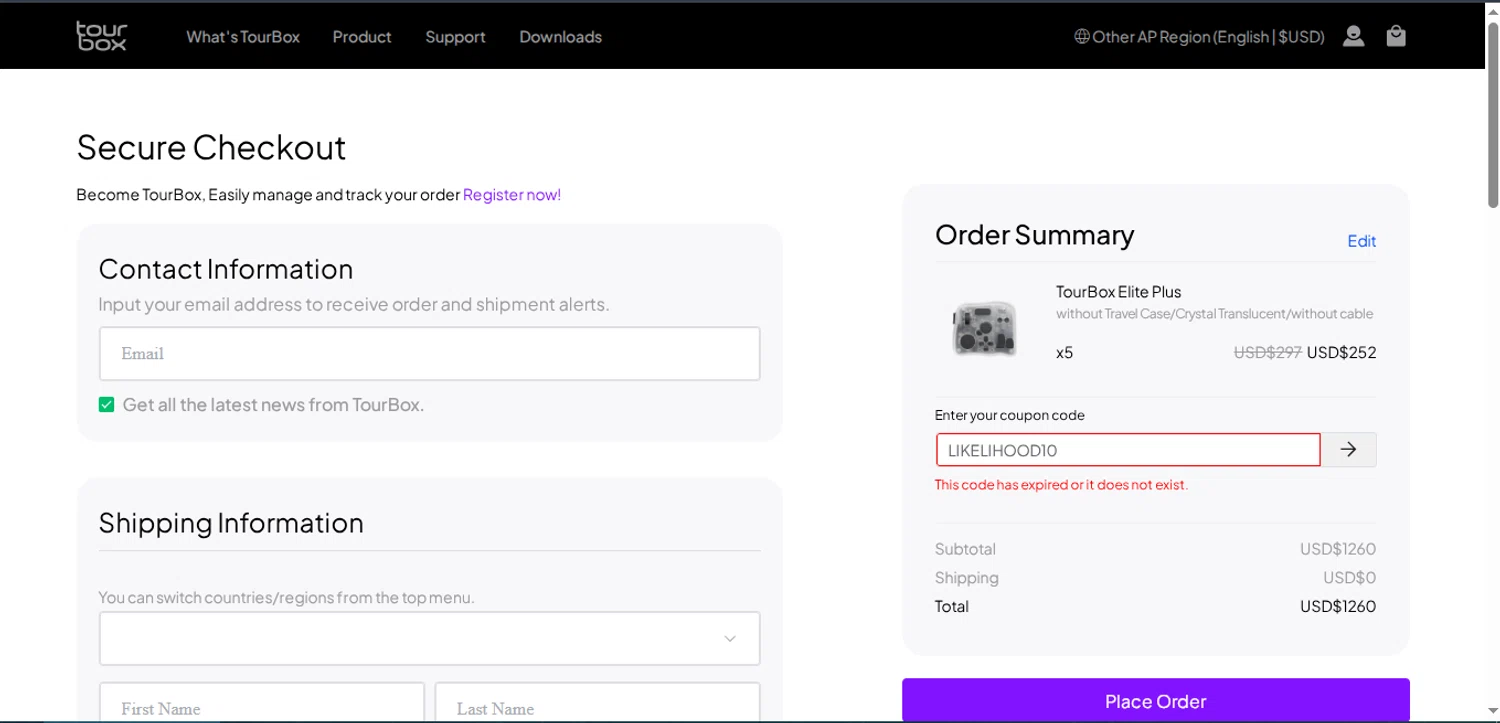
Task: Click the TourBox Elite Plus product thumbnail
Action: pyautogui.click(x=984, y=328)
